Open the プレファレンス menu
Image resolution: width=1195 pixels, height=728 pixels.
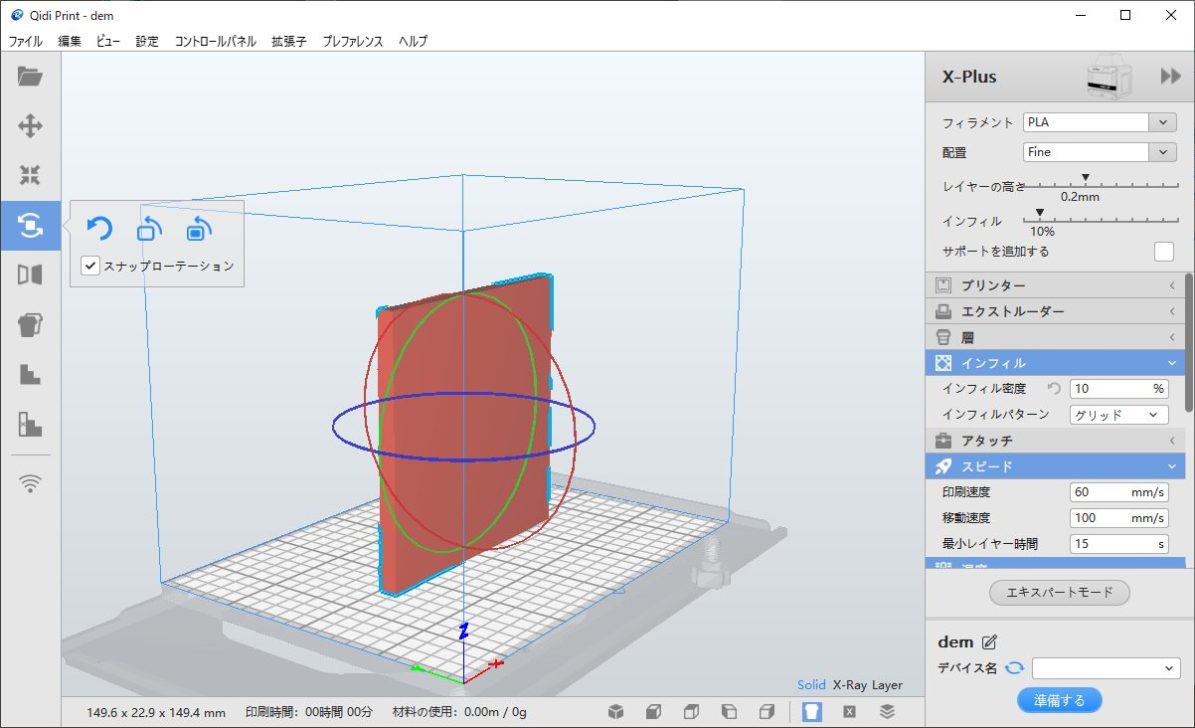coord(352,41)
